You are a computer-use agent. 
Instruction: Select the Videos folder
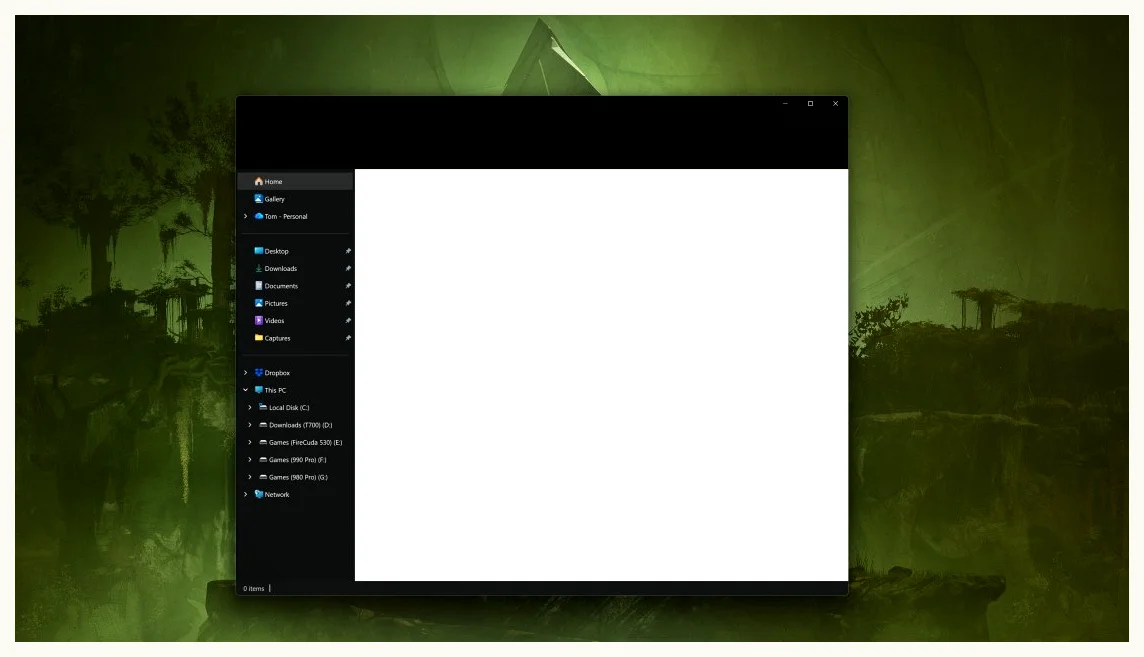point(274,321)
